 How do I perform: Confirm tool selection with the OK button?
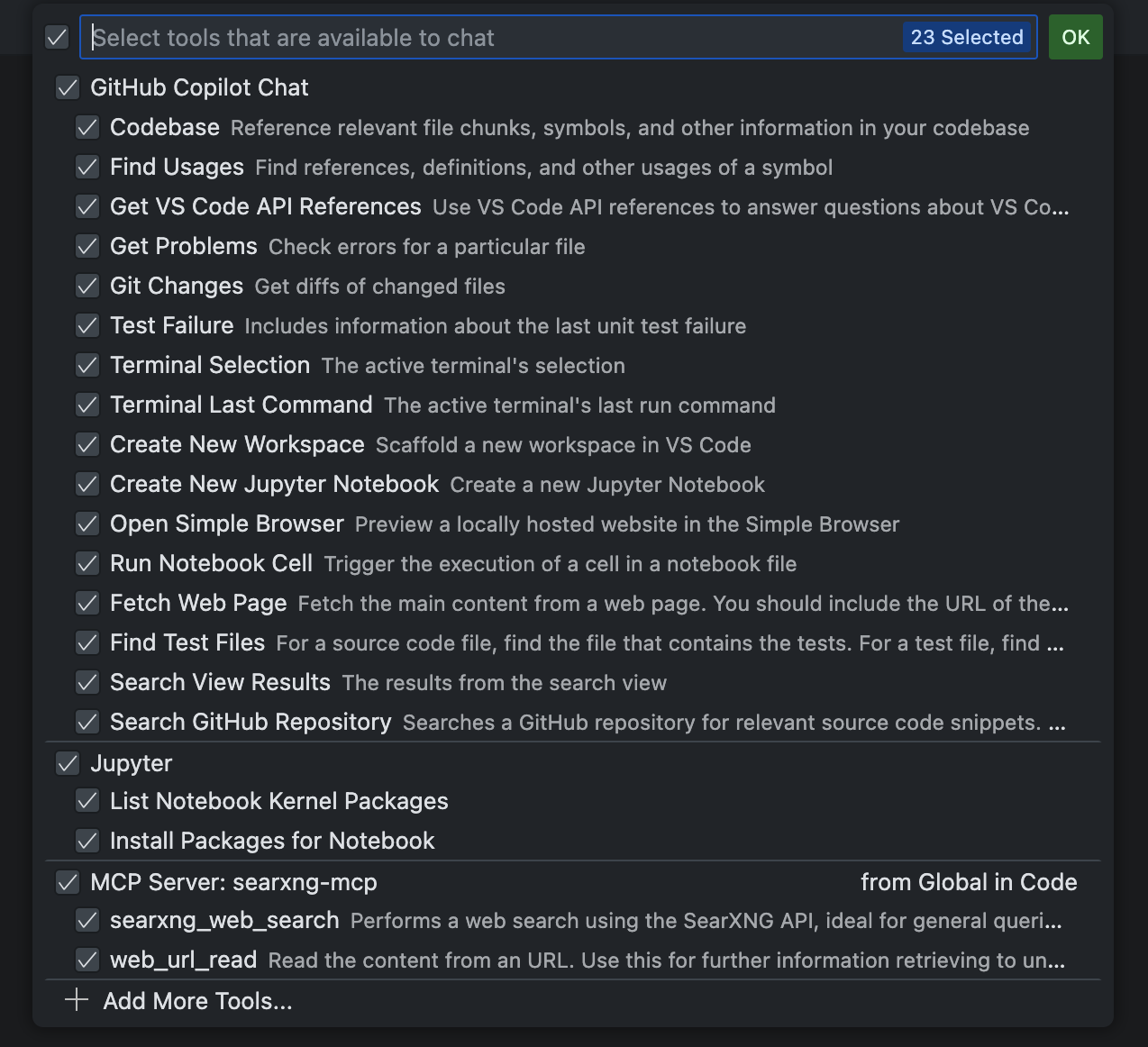coord(1076,38)
